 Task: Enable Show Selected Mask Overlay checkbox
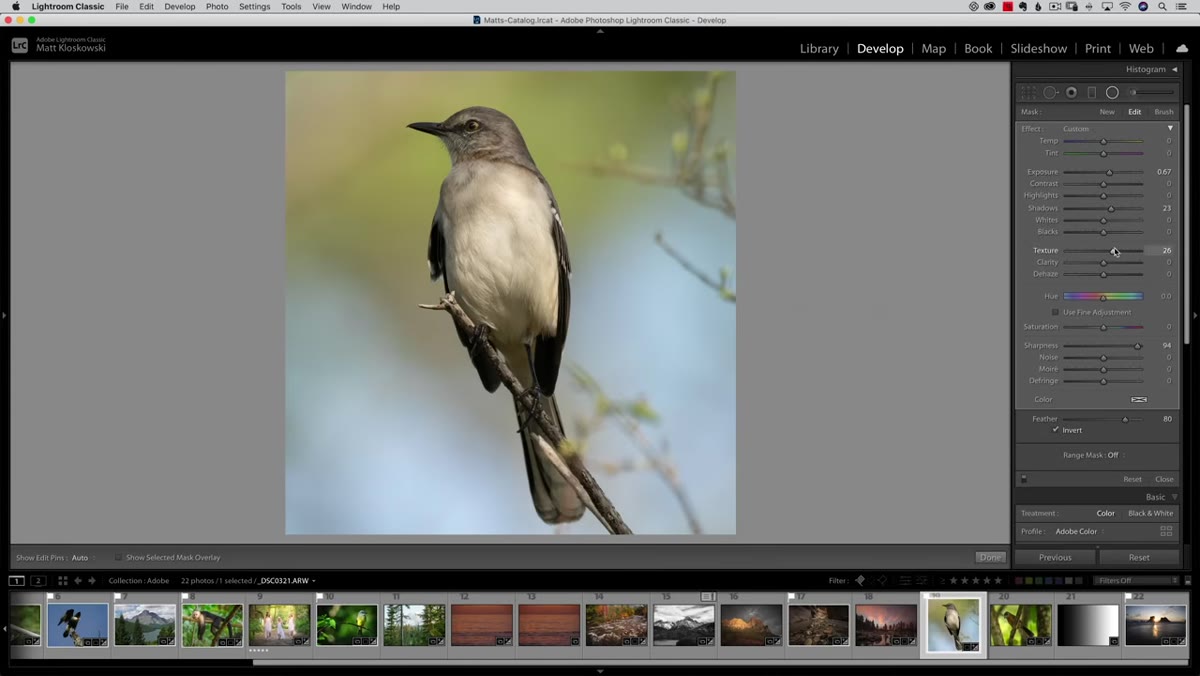point(118,557)
